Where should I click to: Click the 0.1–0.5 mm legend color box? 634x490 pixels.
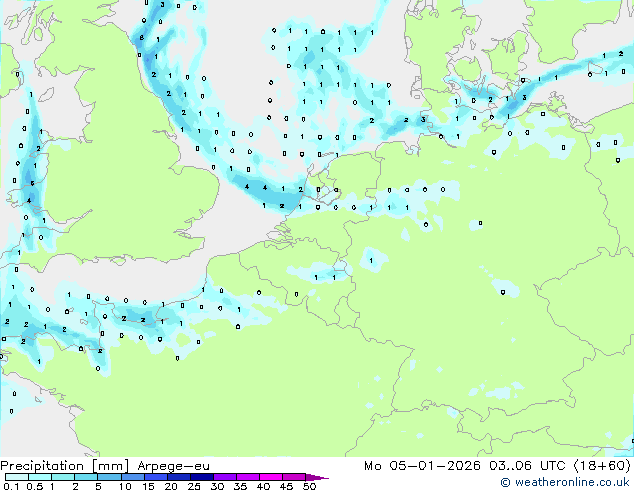pyautogui.click(x=17, y=477)
